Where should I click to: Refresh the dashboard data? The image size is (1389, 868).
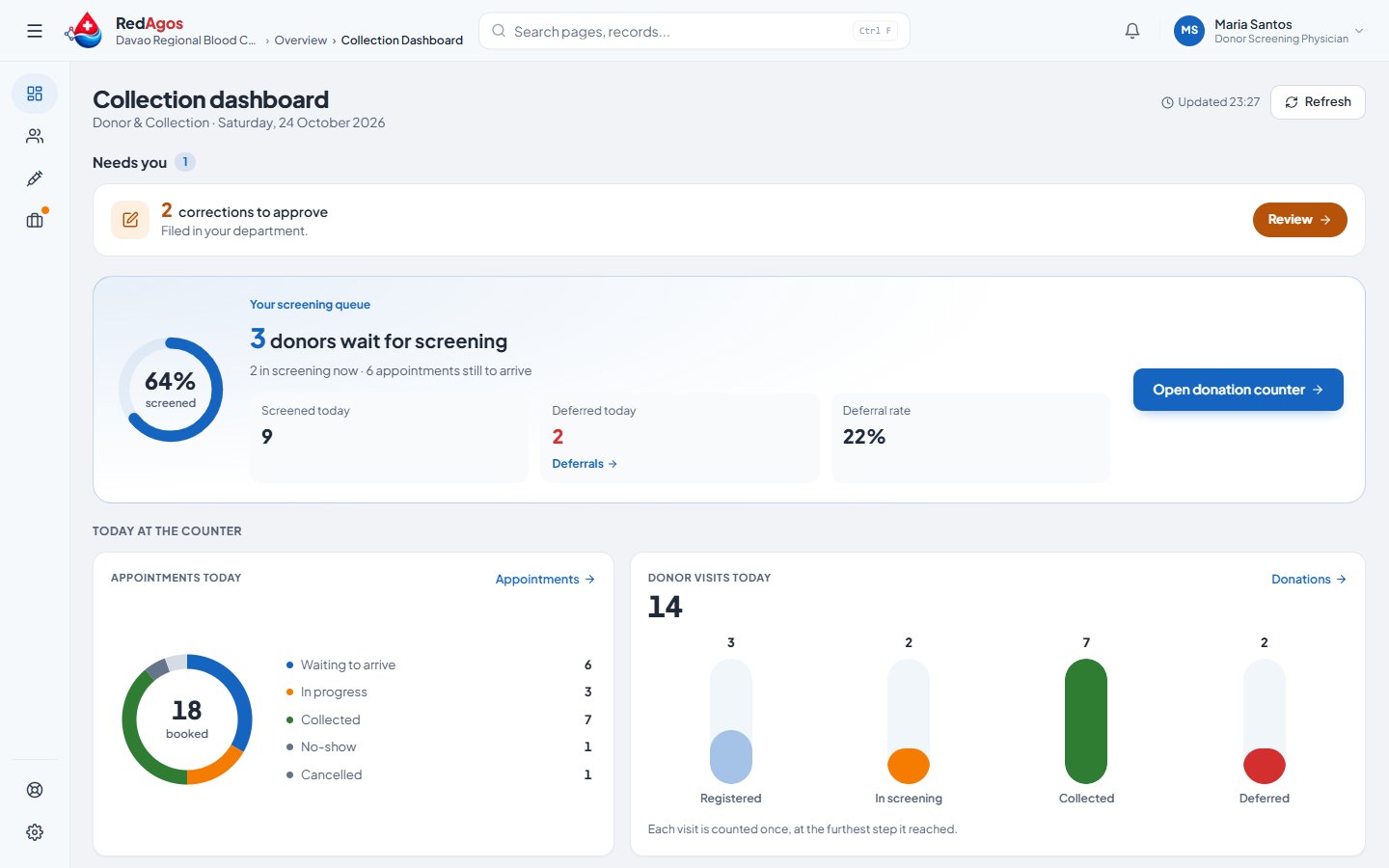point(1318,102)
